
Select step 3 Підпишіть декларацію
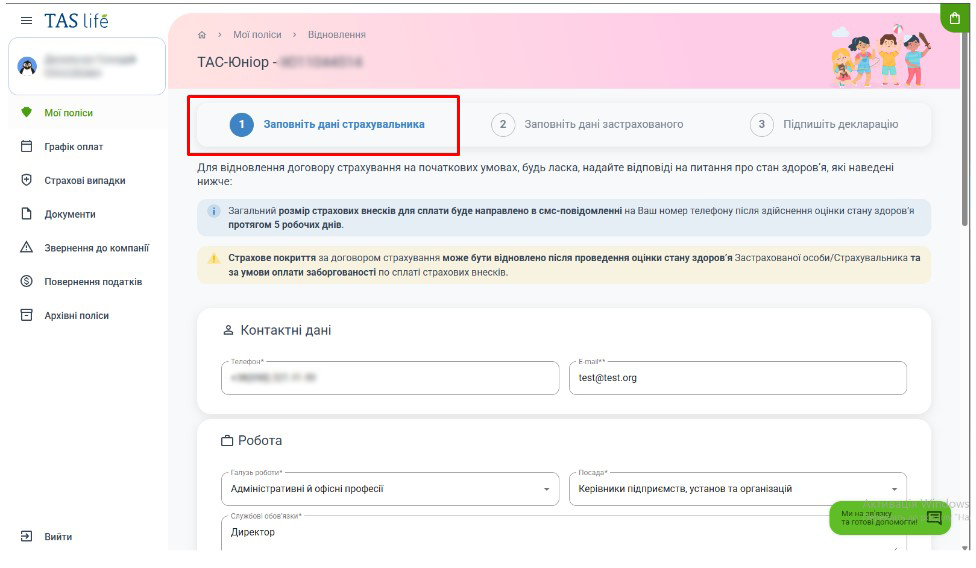(x=824, y=124)
